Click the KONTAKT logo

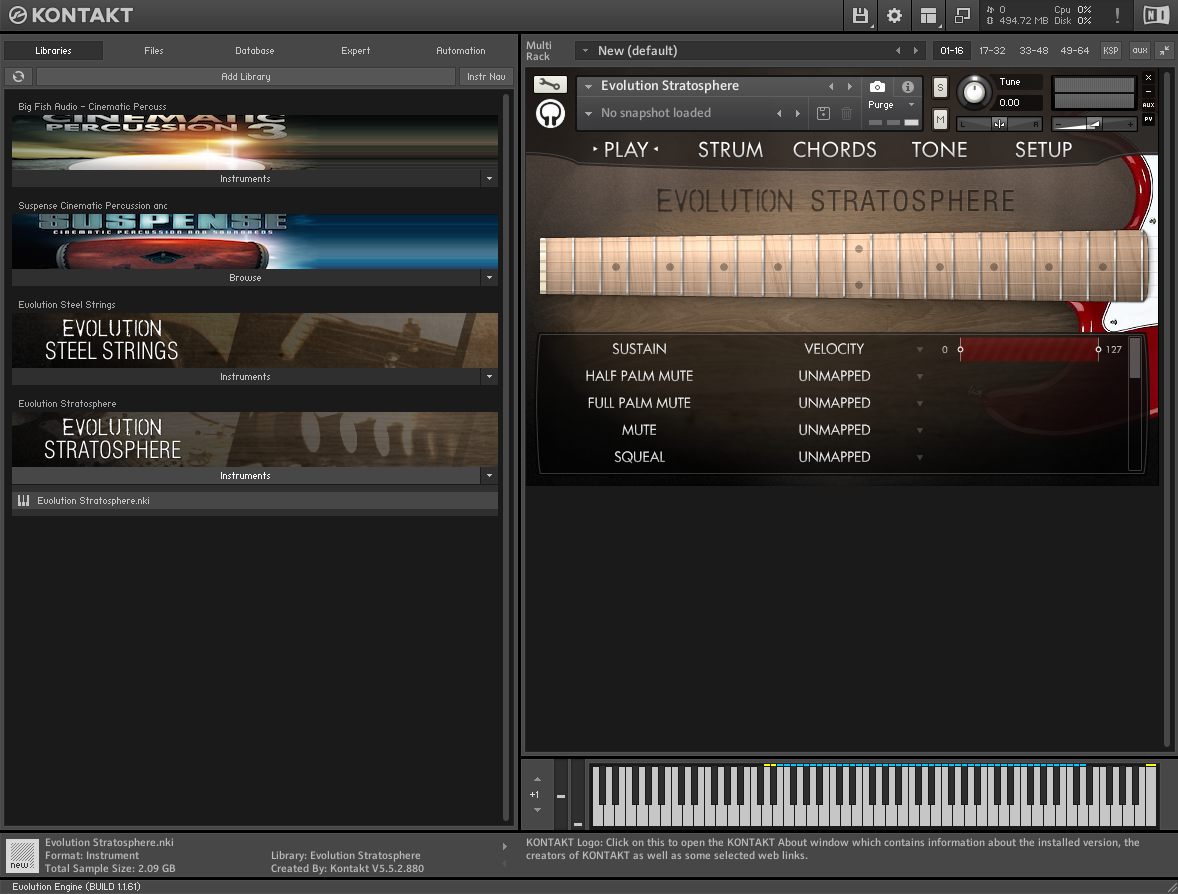tap(71, 15)
